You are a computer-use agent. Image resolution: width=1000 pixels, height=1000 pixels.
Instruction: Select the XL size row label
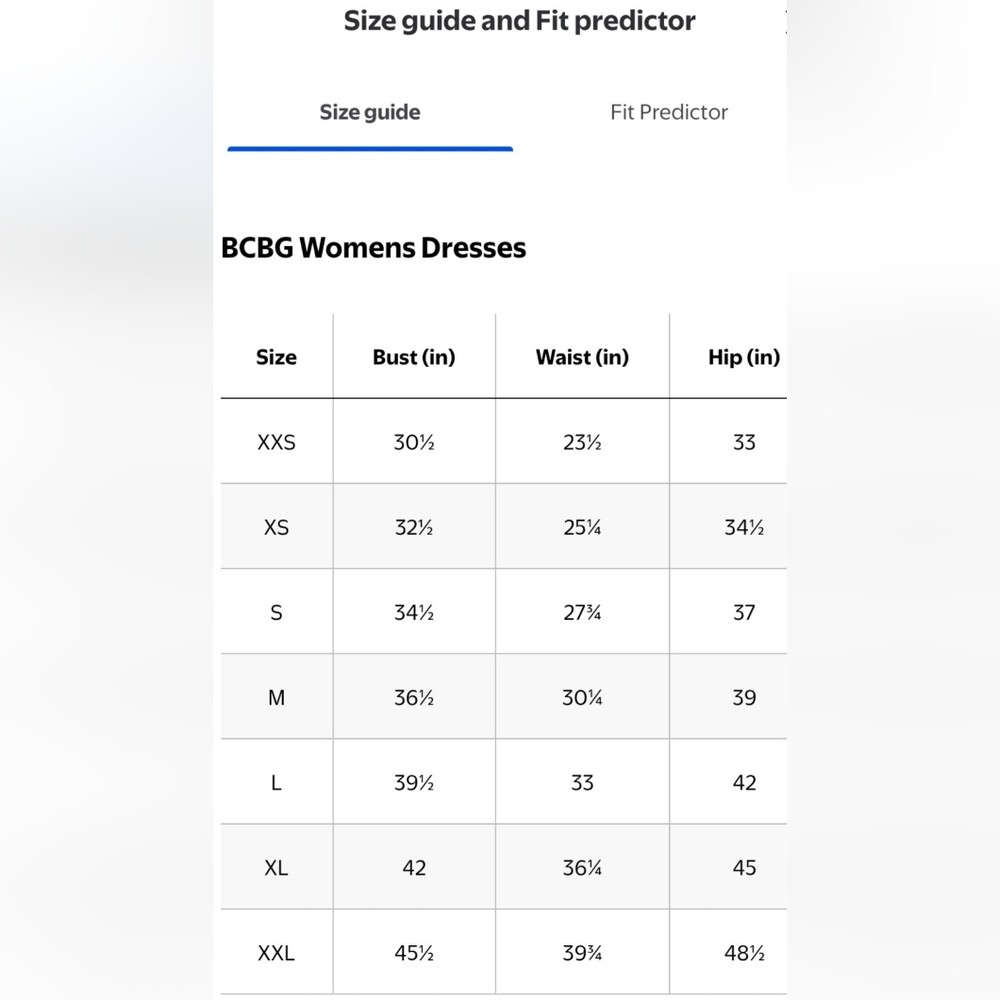pos(276,868)
